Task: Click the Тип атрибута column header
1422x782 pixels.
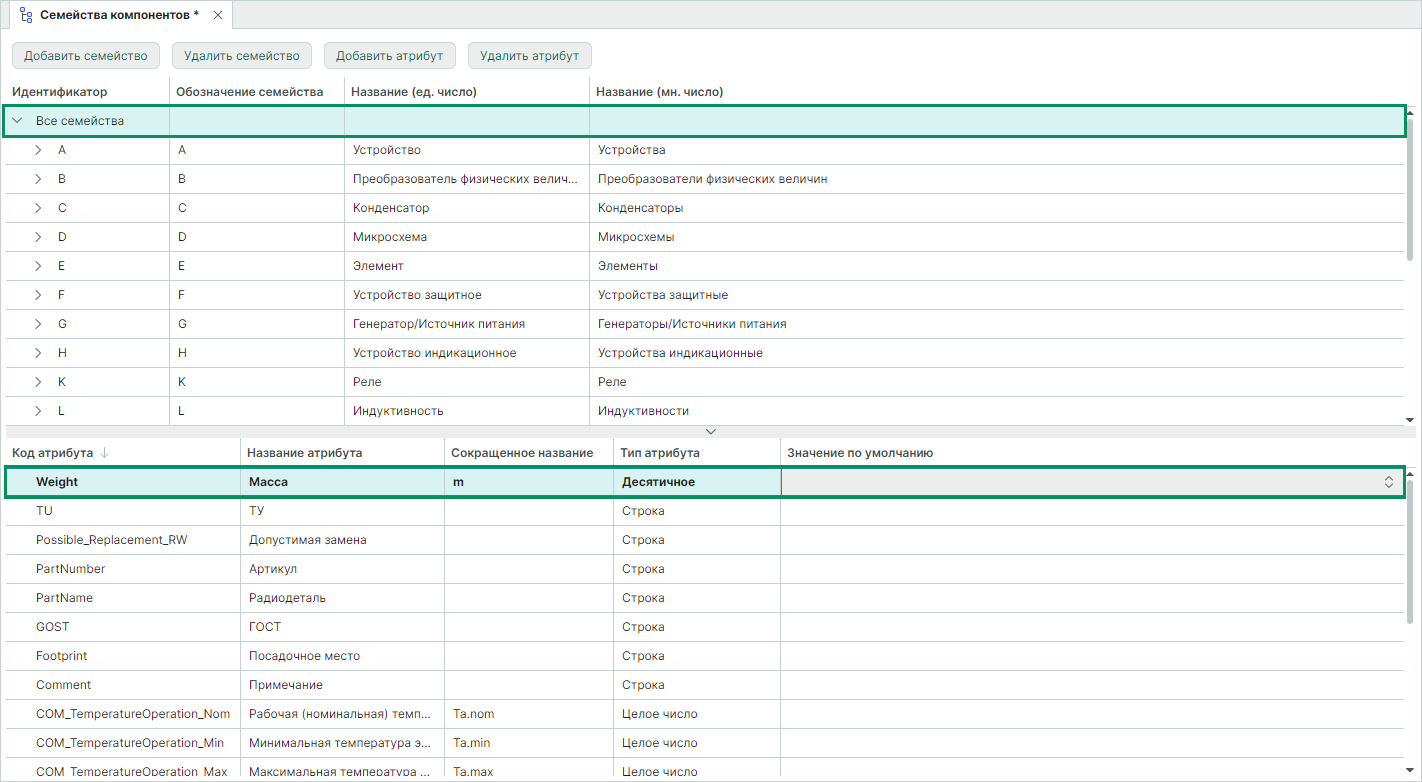Action: 660,453
